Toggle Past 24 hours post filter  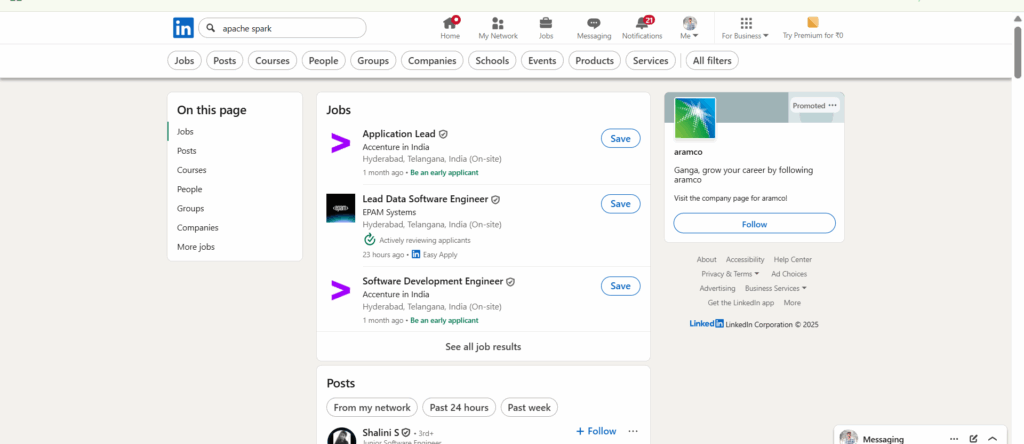pos(459,407)
